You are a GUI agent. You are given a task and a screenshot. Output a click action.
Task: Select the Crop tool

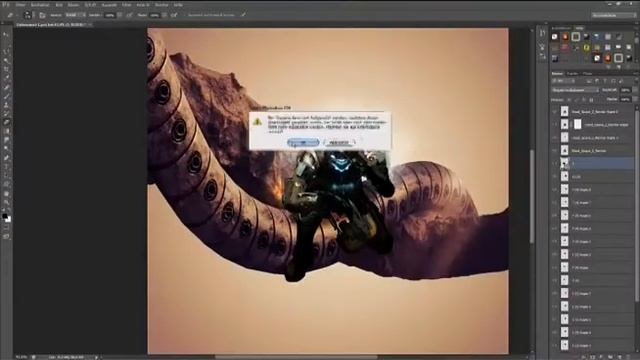[x=6, y=70]
